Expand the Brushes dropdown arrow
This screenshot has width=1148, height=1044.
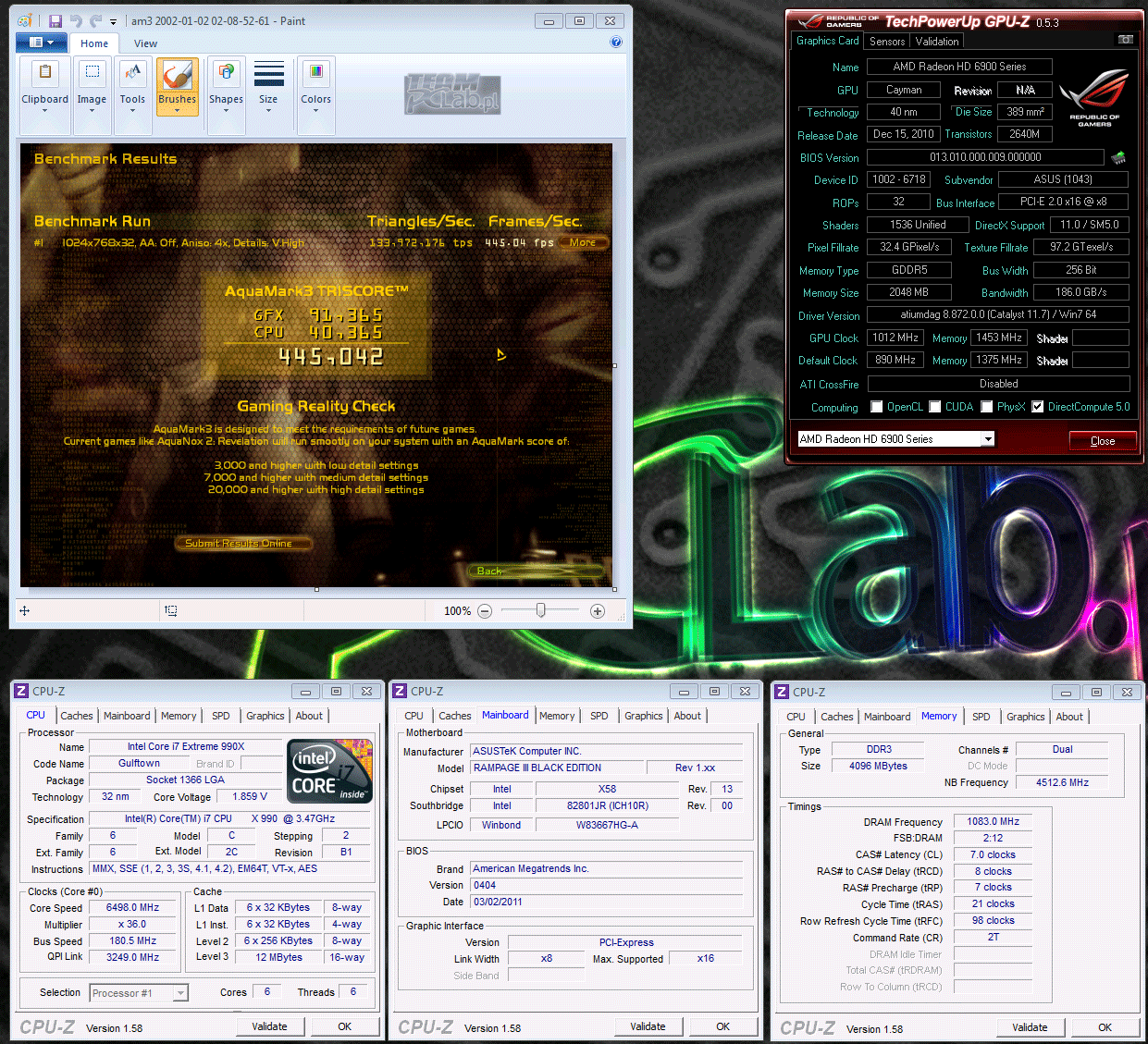click(x=177, y=111)
